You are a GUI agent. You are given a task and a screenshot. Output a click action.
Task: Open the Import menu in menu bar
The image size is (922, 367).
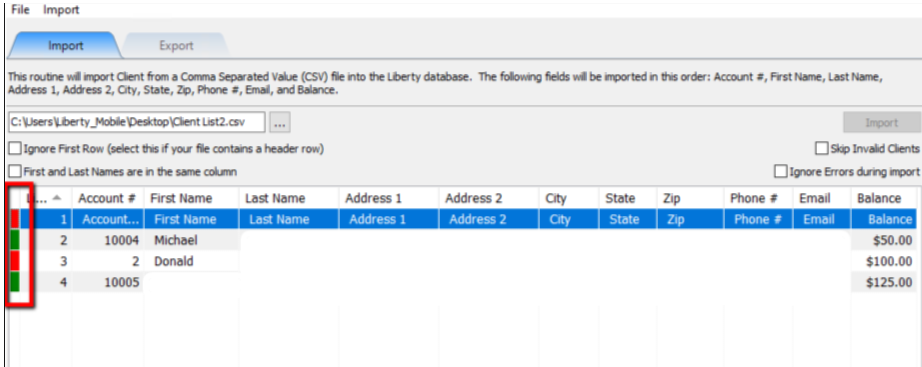[x=61, y=9]
